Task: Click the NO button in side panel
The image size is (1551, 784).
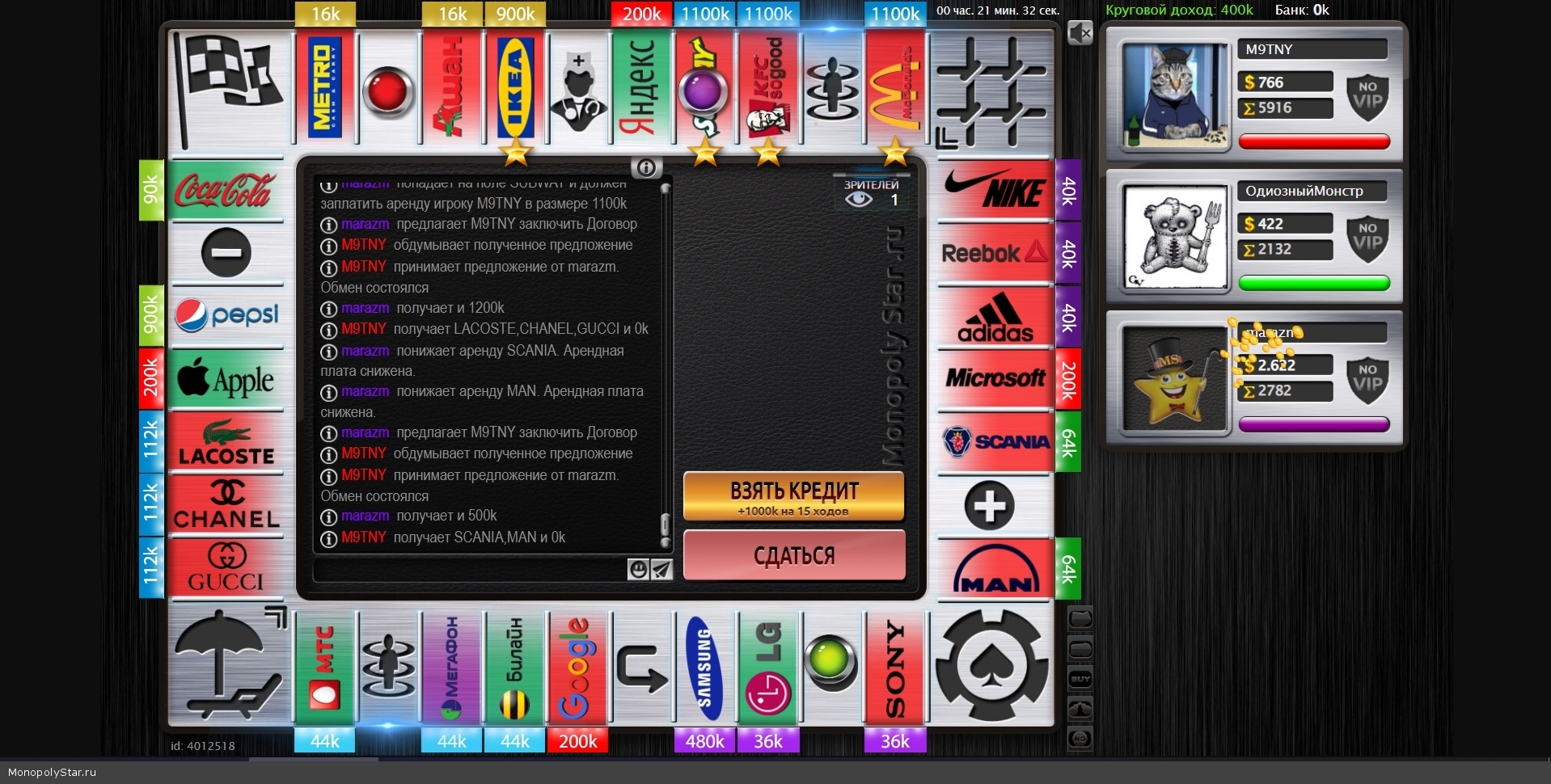Action: (x=1080, y=739)
